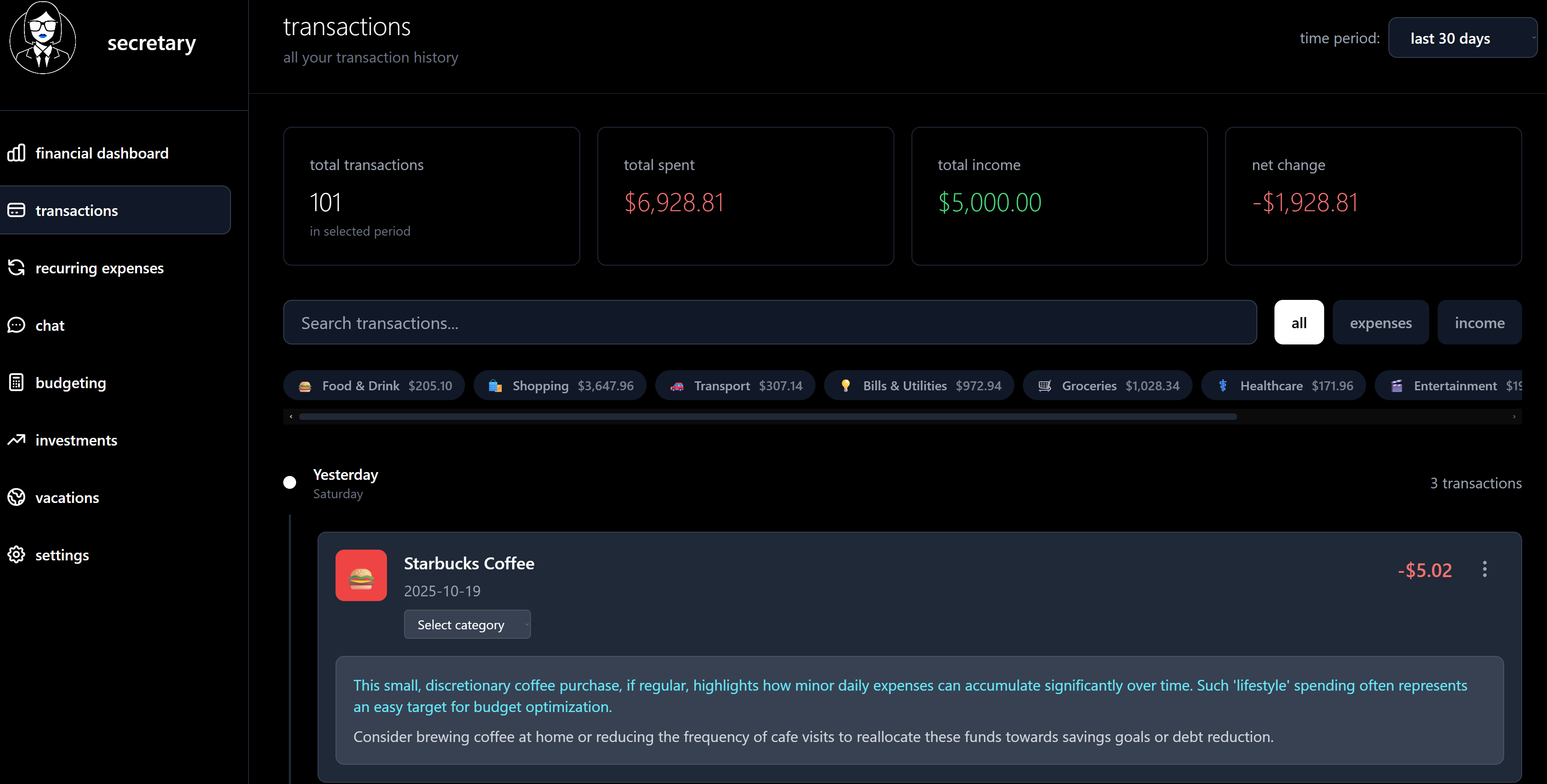The height and width of the screenshot is (784, 1547).
Task: Filter transactions by income only
Action: 1479,322
